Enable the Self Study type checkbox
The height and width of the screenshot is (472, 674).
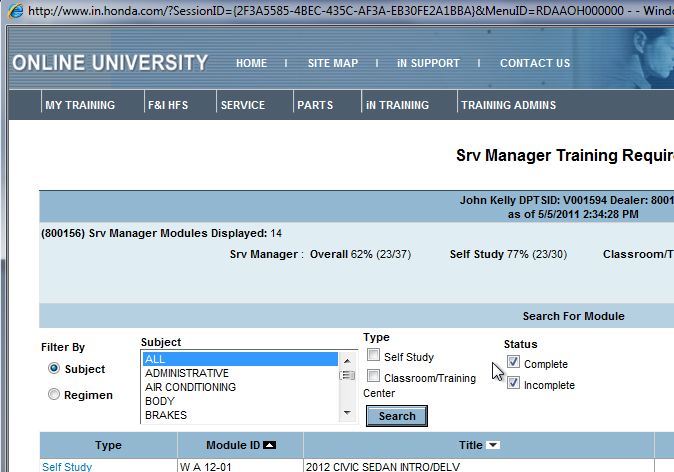coord(373,356)
